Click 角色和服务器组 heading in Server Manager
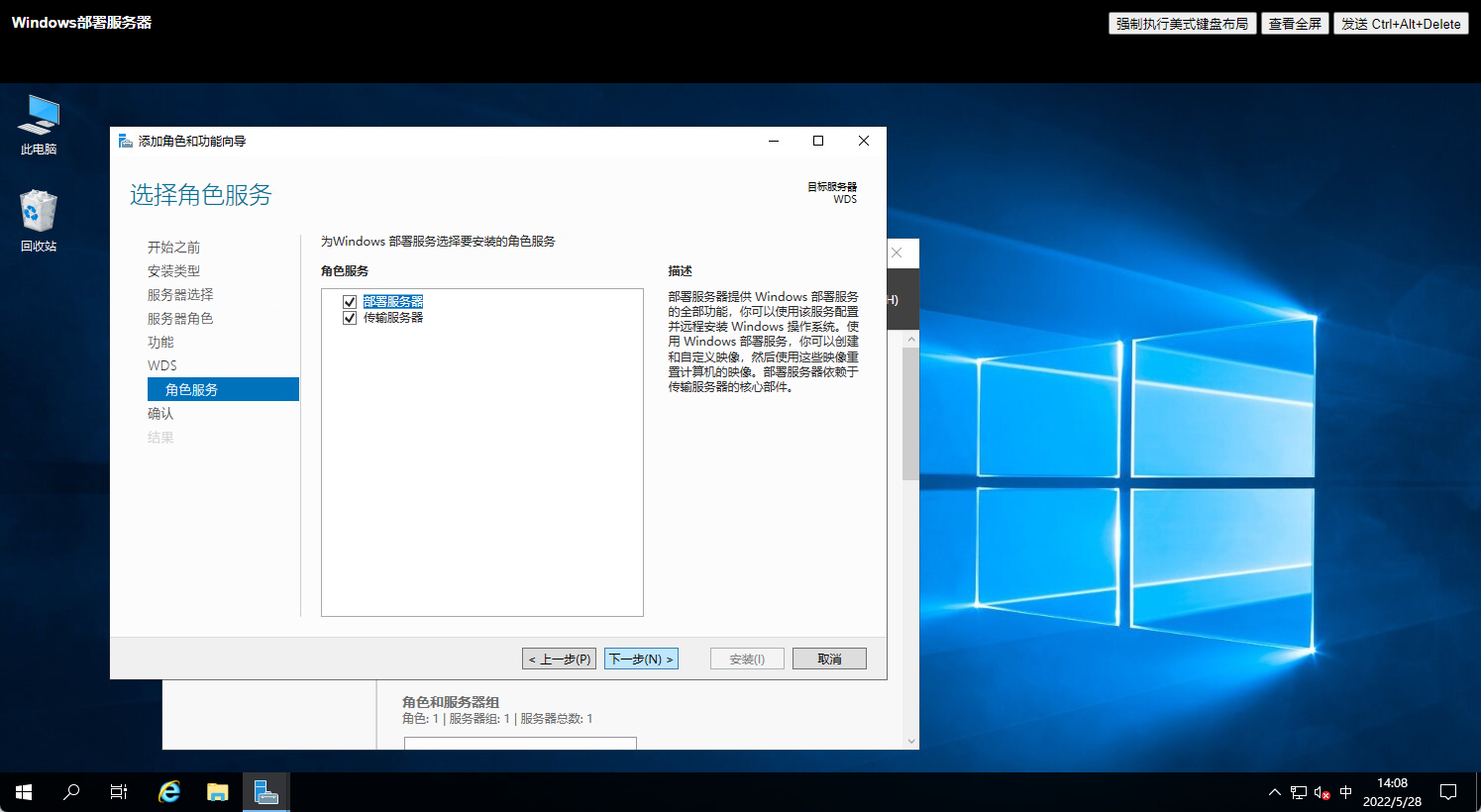 451,702
